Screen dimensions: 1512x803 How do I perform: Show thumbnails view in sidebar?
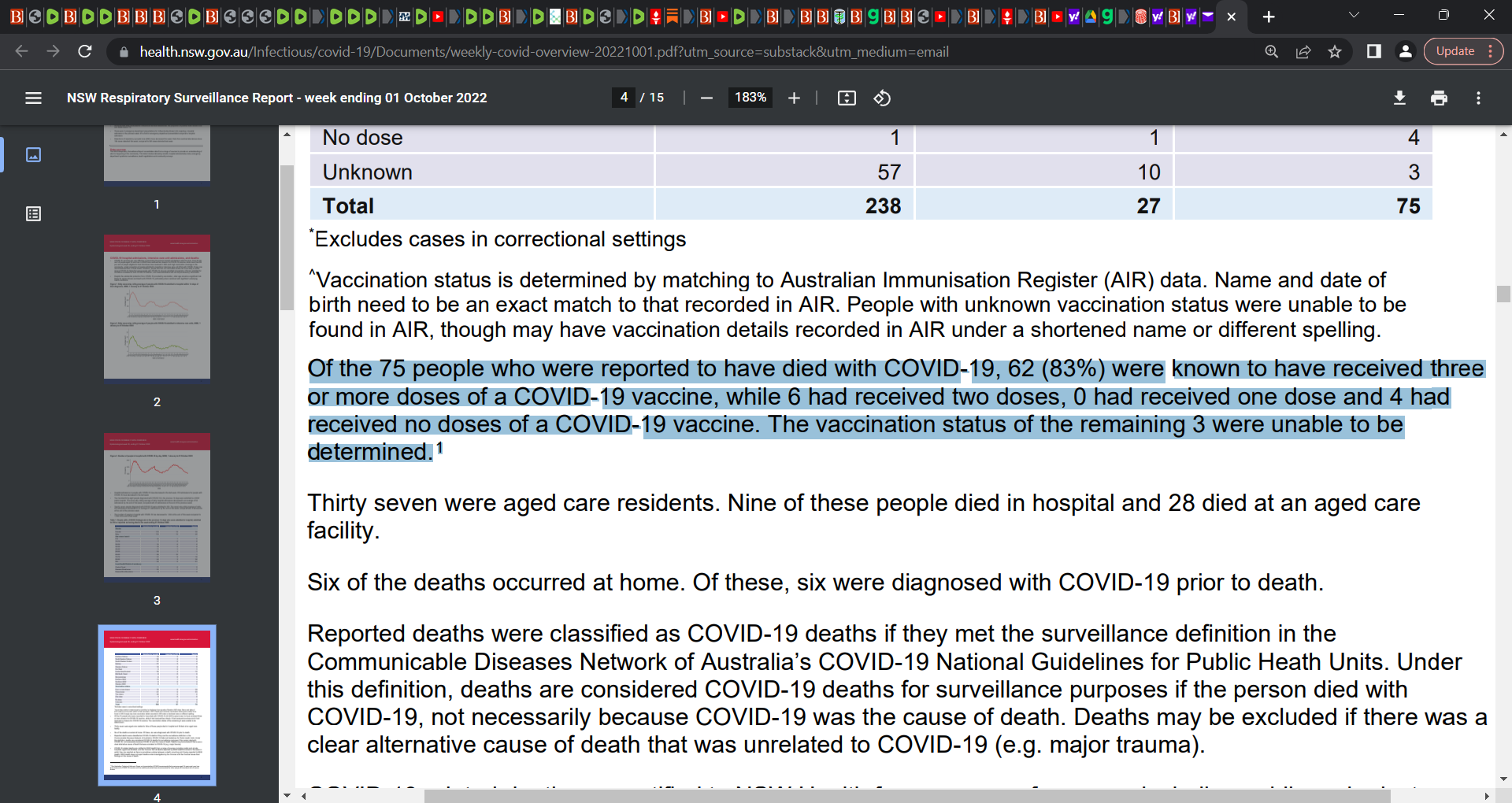pos(33,154)
